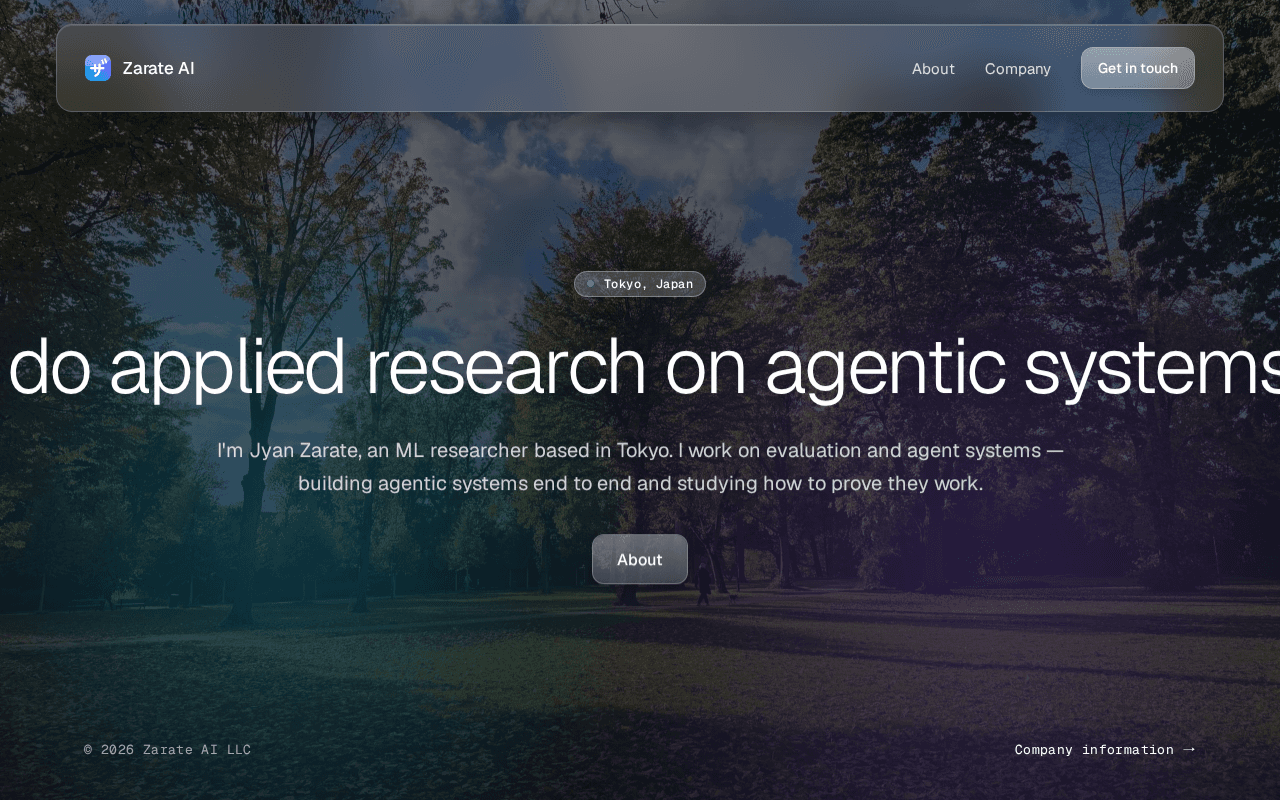This screenshot has height=800, width=1280.
Task: Open the Company navigation link
Action: tap(1017, 69)
